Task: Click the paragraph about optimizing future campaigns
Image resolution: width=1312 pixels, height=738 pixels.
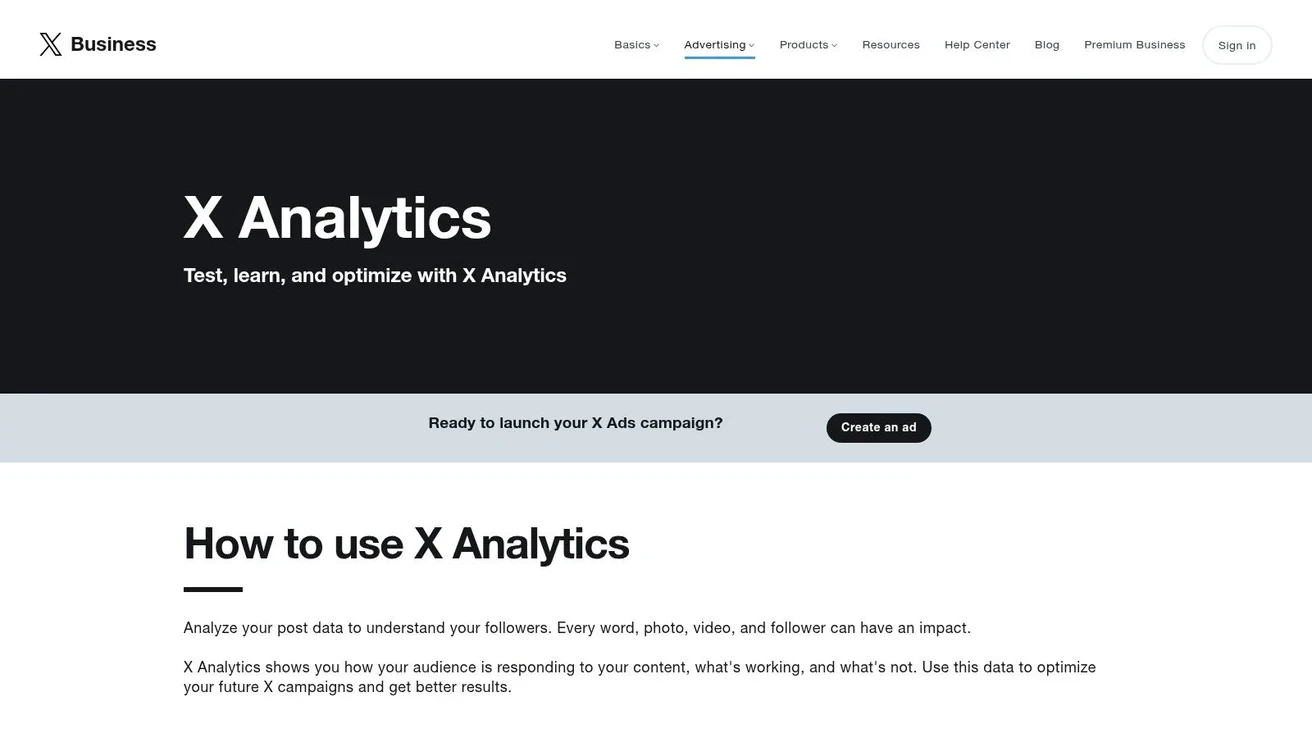Action: click(x=639, y=677)
